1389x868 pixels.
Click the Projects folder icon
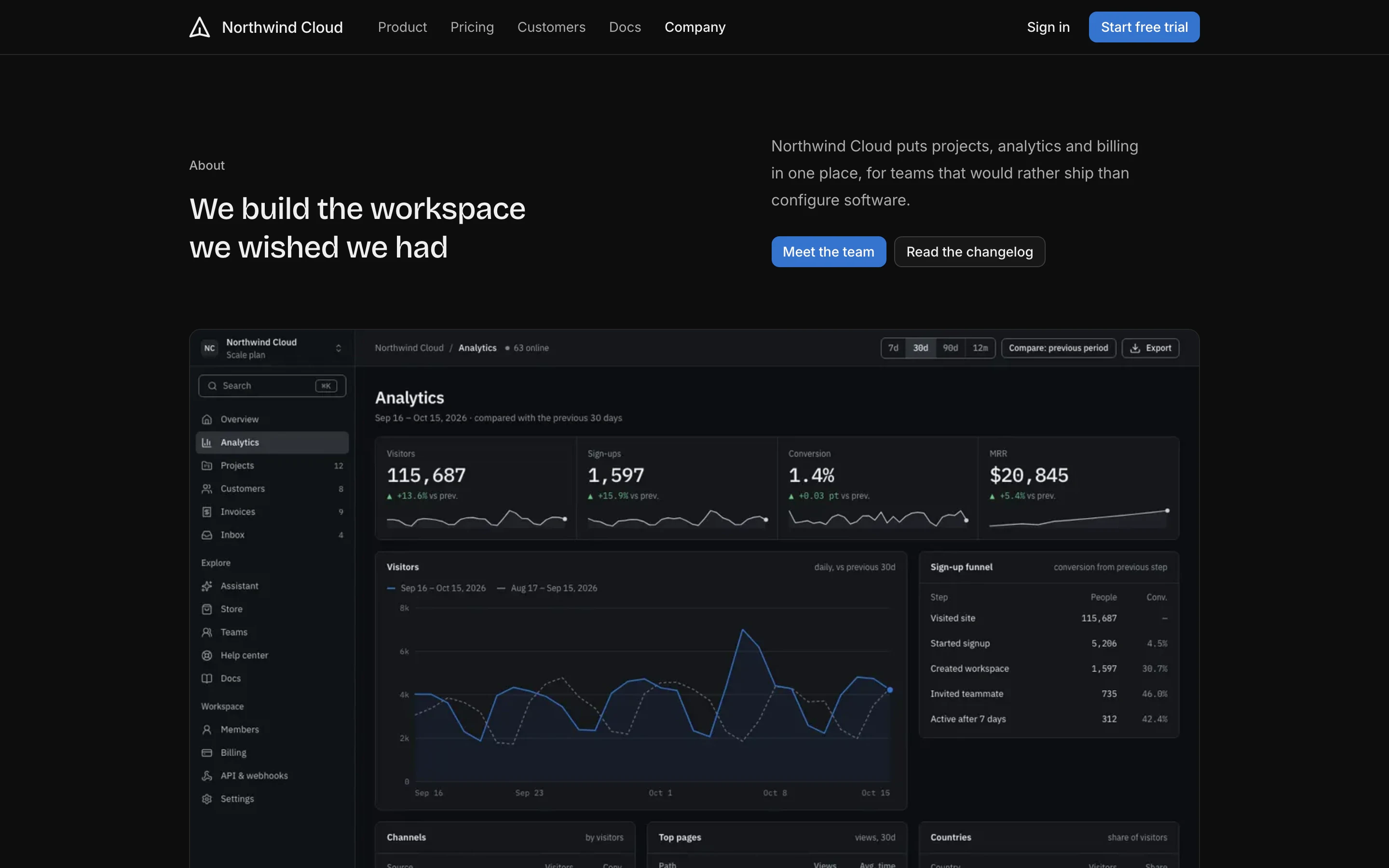[x=206, y=465]
